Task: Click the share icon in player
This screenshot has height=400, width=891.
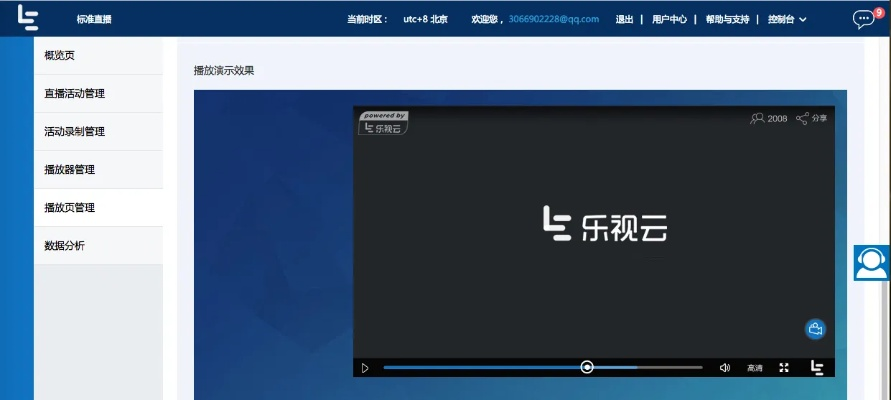Action: 802,118
